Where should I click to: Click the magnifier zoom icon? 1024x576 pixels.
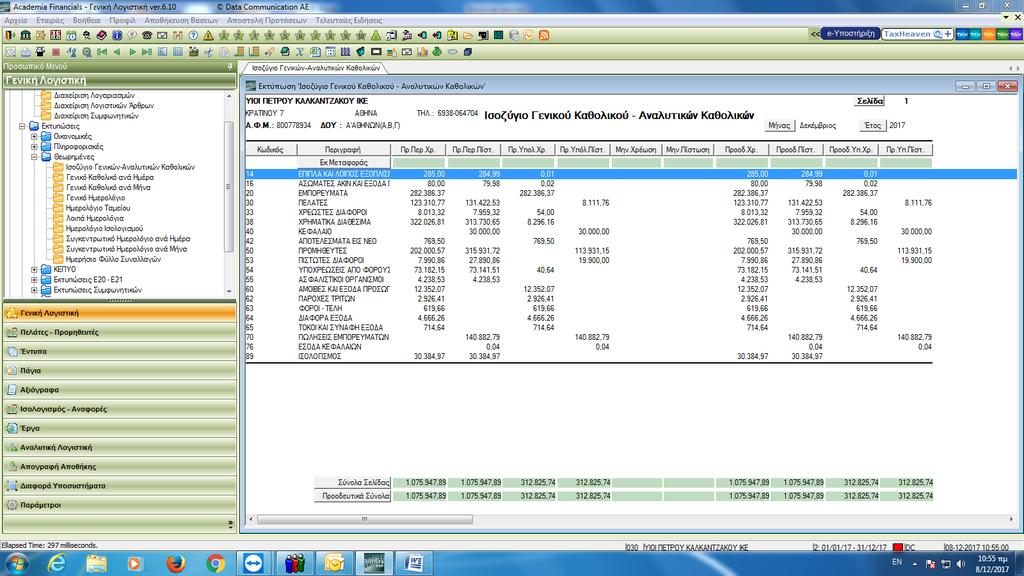[86, 52]
